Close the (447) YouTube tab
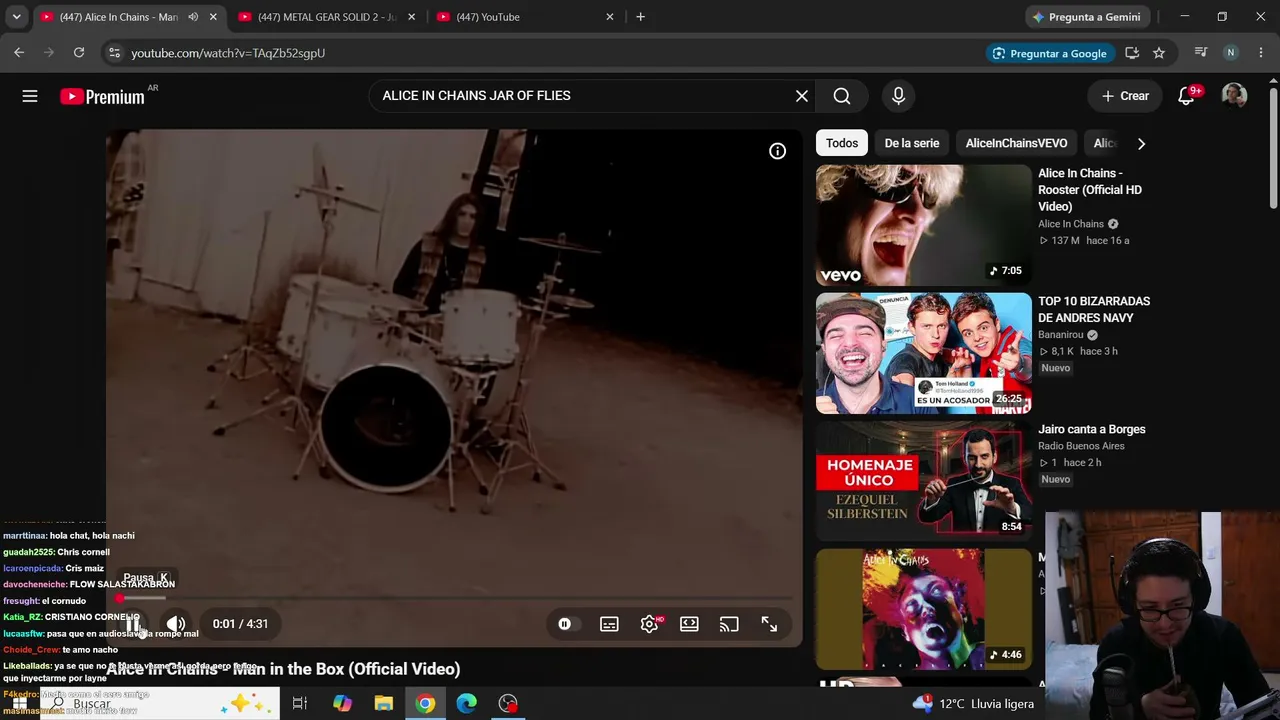The height and width of the screenshot is (720, 1280). coord(610,17)
